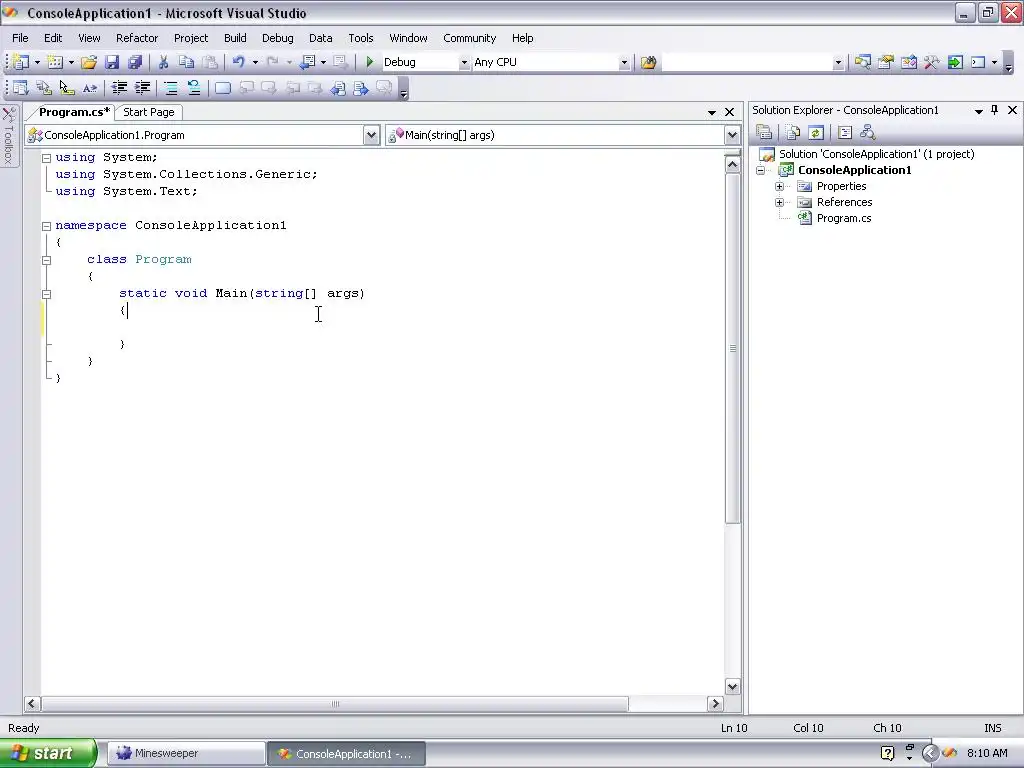Open the Debug menu

[x=278, y=38]
